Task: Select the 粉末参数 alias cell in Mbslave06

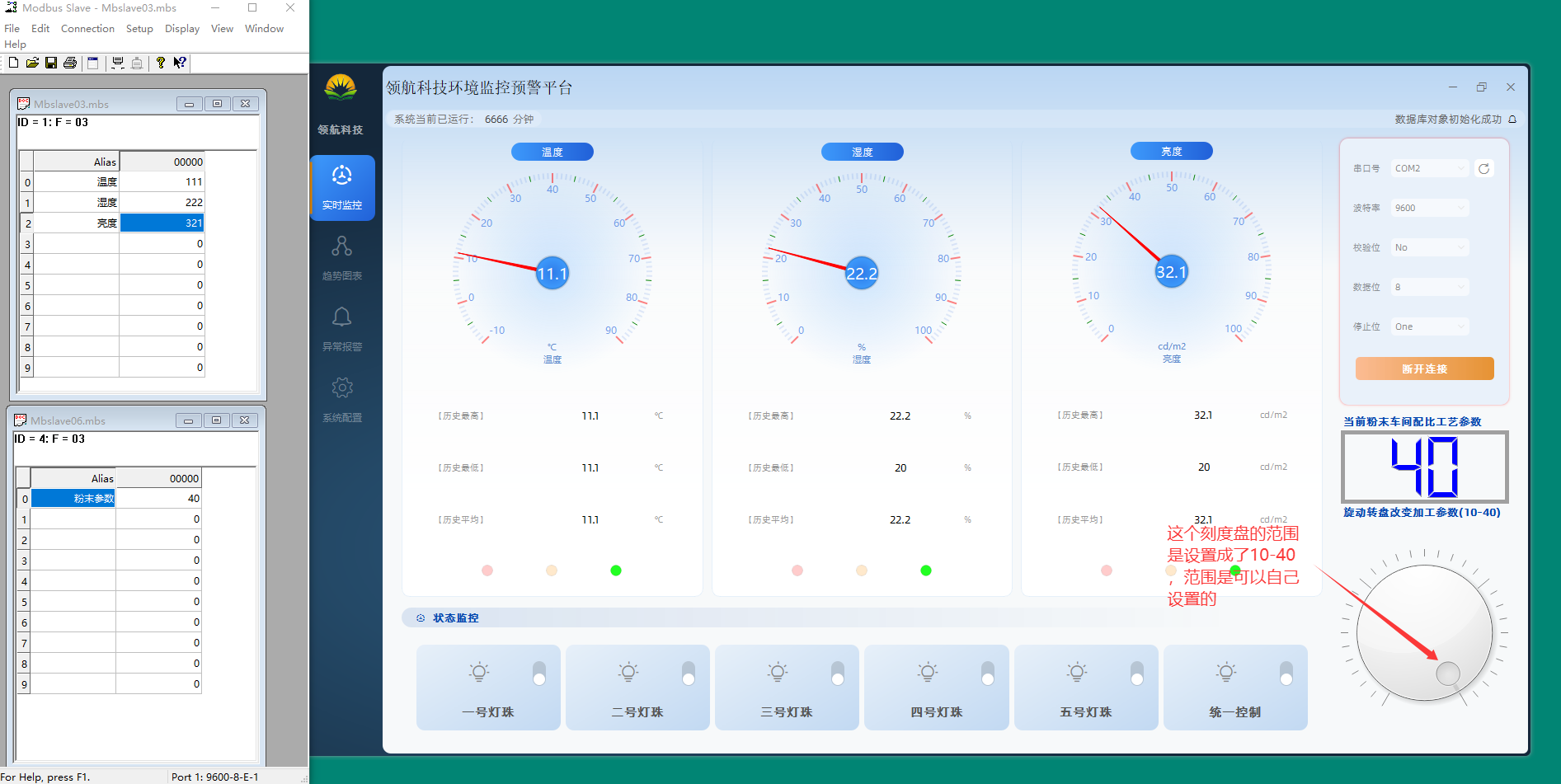Action: 73,498
